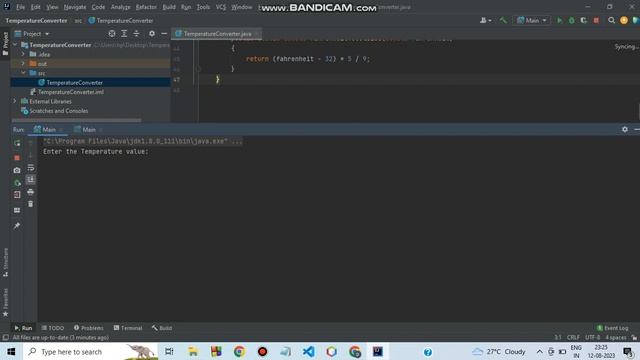The width and height of the screenshot is (640, 360).
Task: Open the VCS menu
Action: click(x=221, y=7)
